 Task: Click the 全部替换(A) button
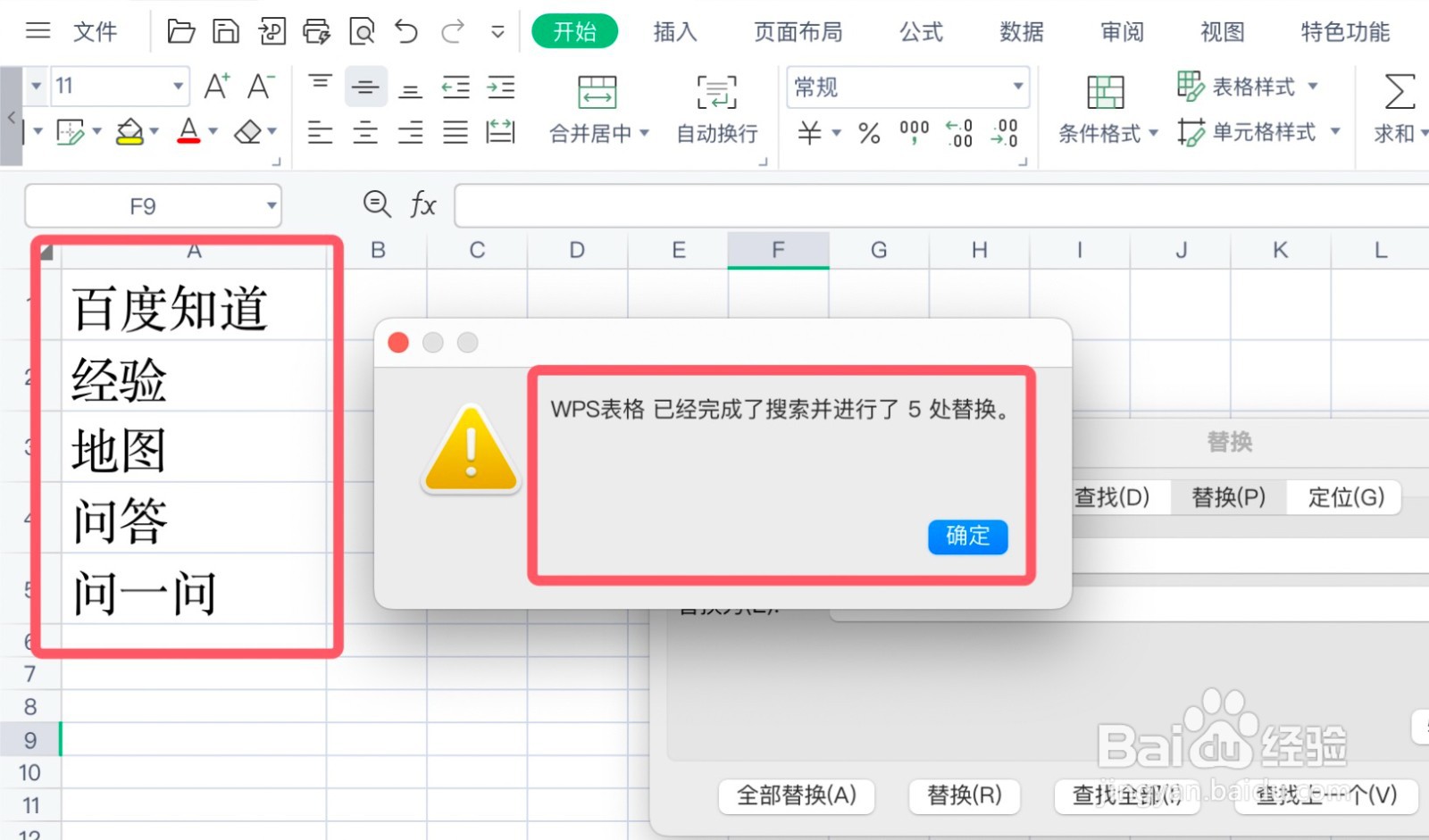point(797,794)
